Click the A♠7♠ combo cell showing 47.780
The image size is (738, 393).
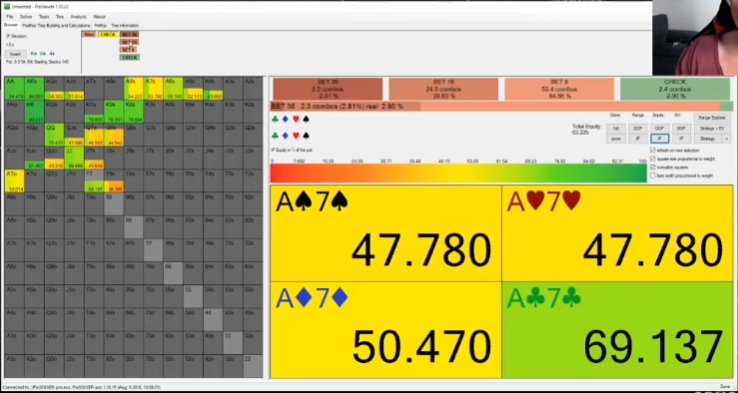(386, 233)
